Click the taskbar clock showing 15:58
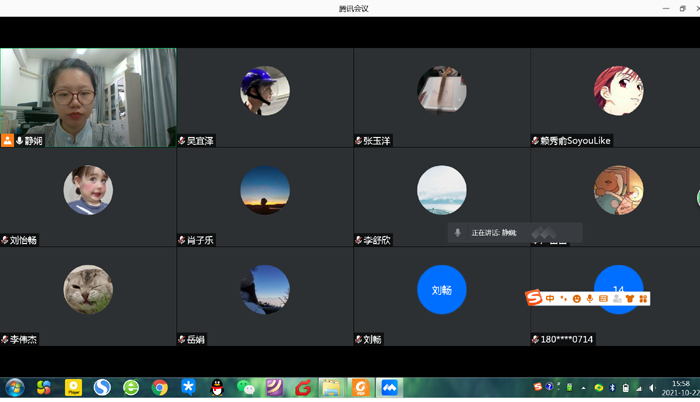The height and width of the screenshot is (402, 700). (680, 387)
